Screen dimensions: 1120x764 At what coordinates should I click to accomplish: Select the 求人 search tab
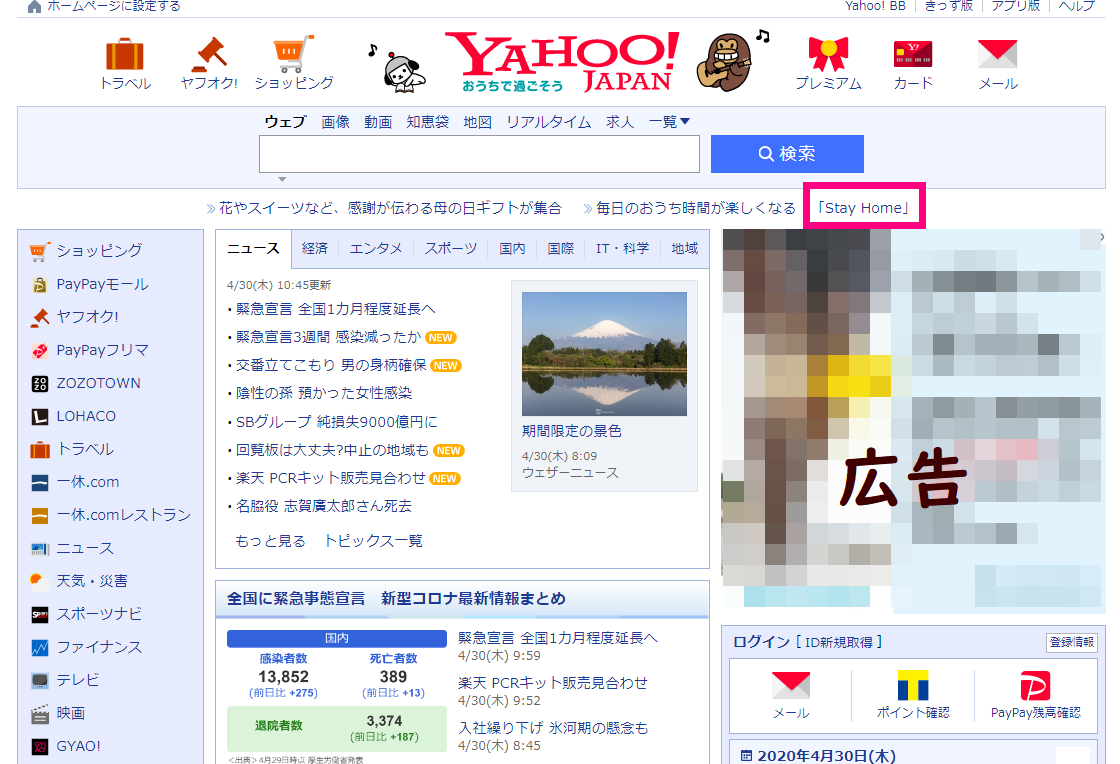coord(619,122)
